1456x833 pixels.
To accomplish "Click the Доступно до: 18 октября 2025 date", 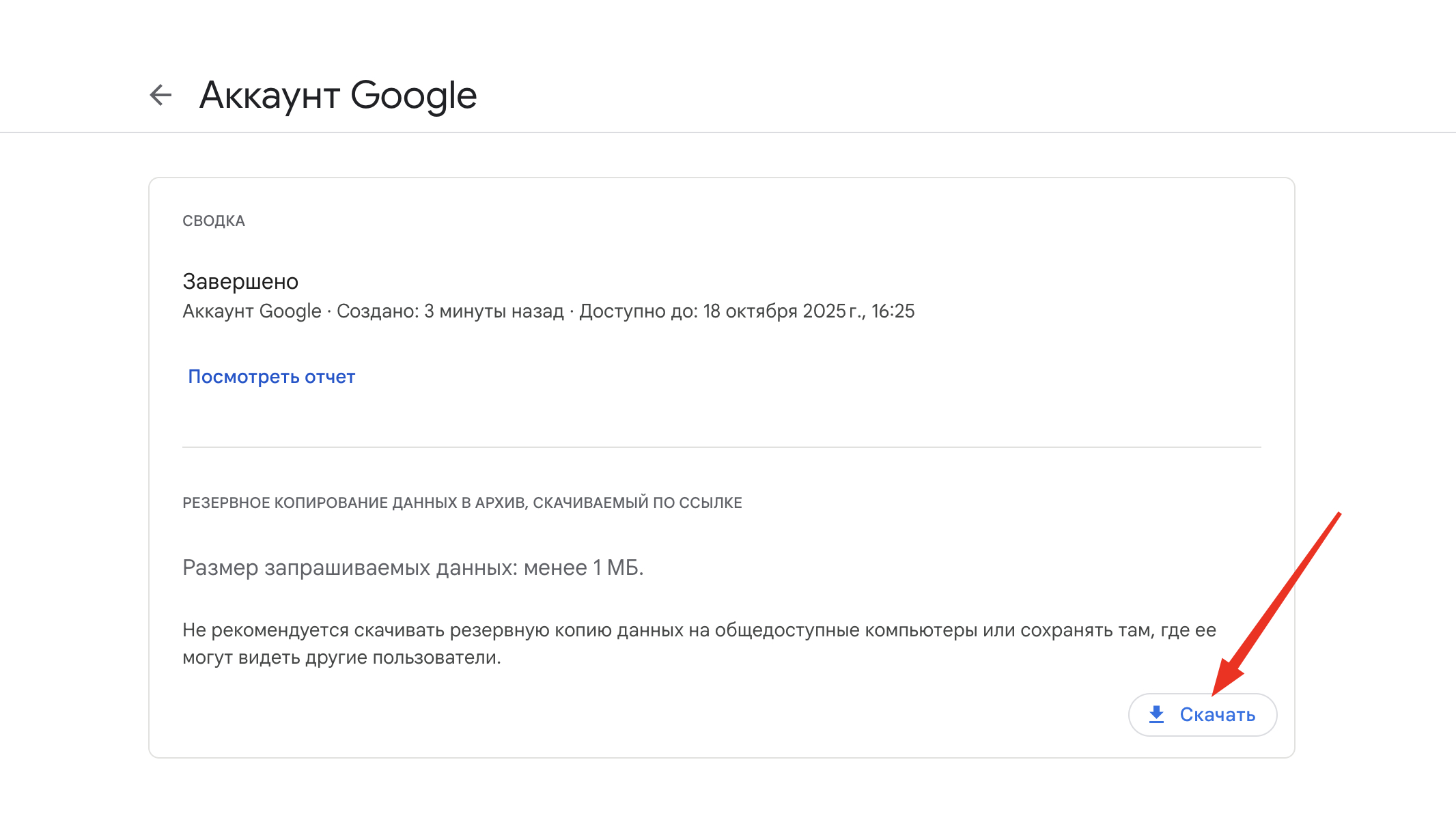I will click(x=746, y=311).
